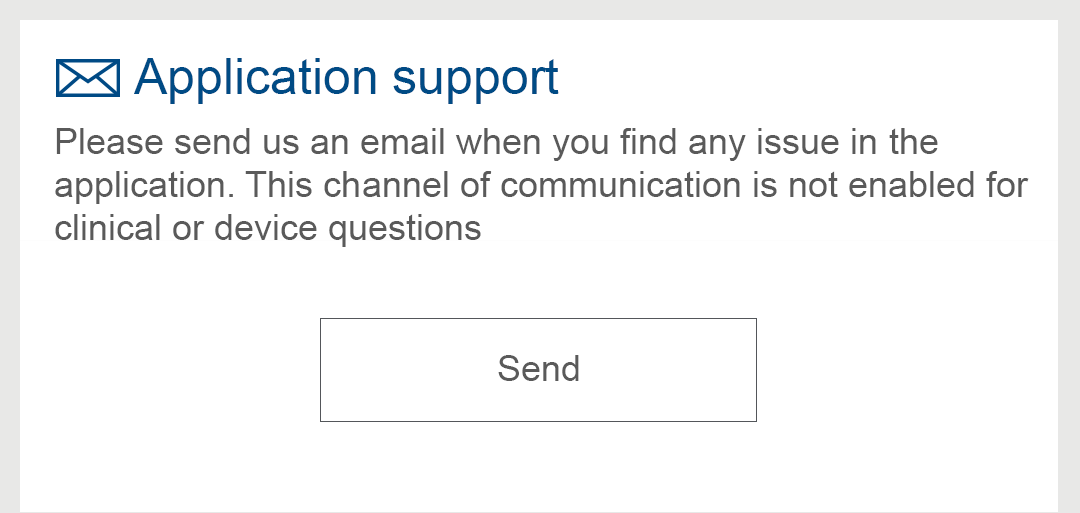Click the word "channel" in the description
This screenshot has width=1080, height=513.
coord(386,185)
